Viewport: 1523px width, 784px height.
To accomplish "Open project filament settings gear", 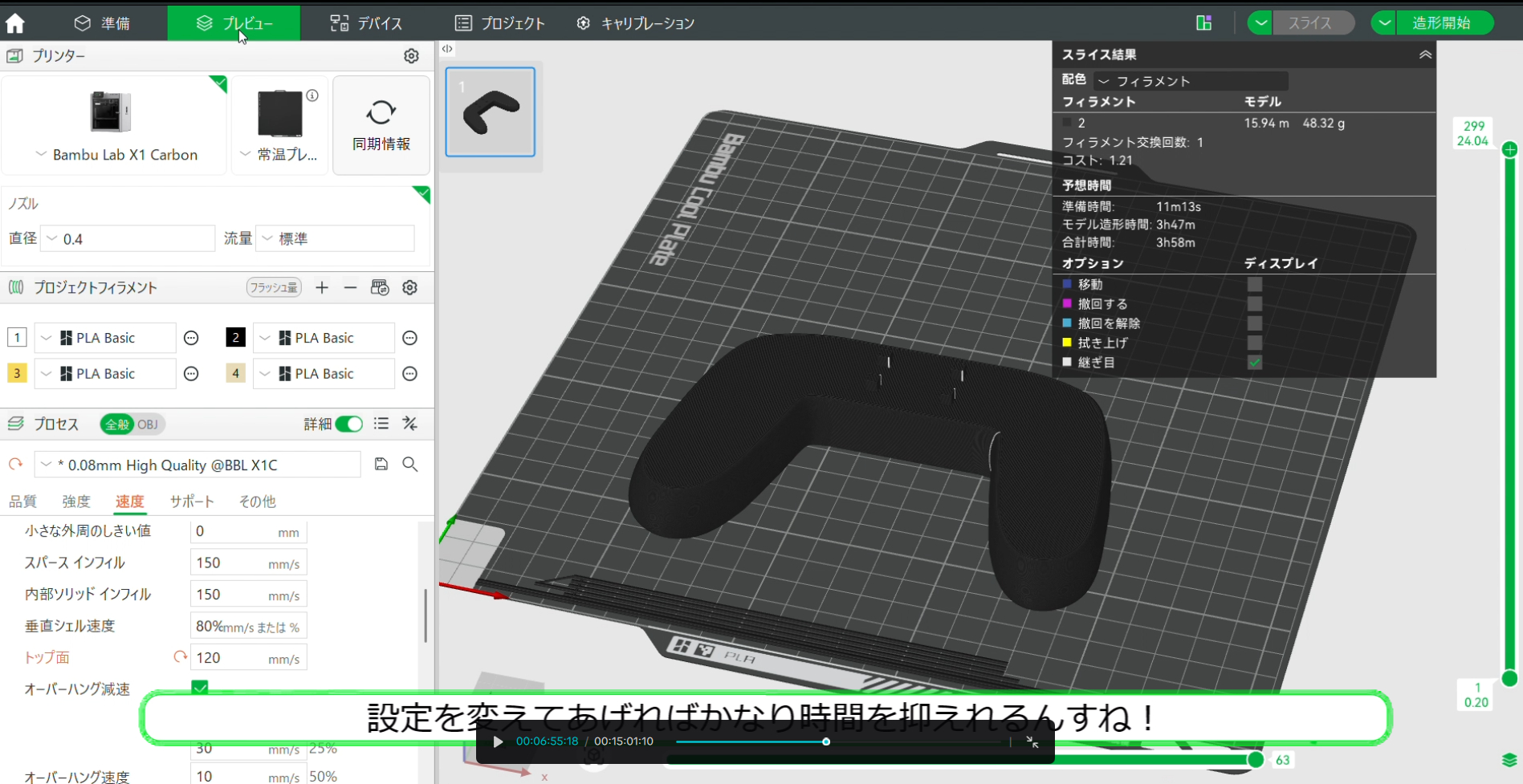I will pos(410,287).
